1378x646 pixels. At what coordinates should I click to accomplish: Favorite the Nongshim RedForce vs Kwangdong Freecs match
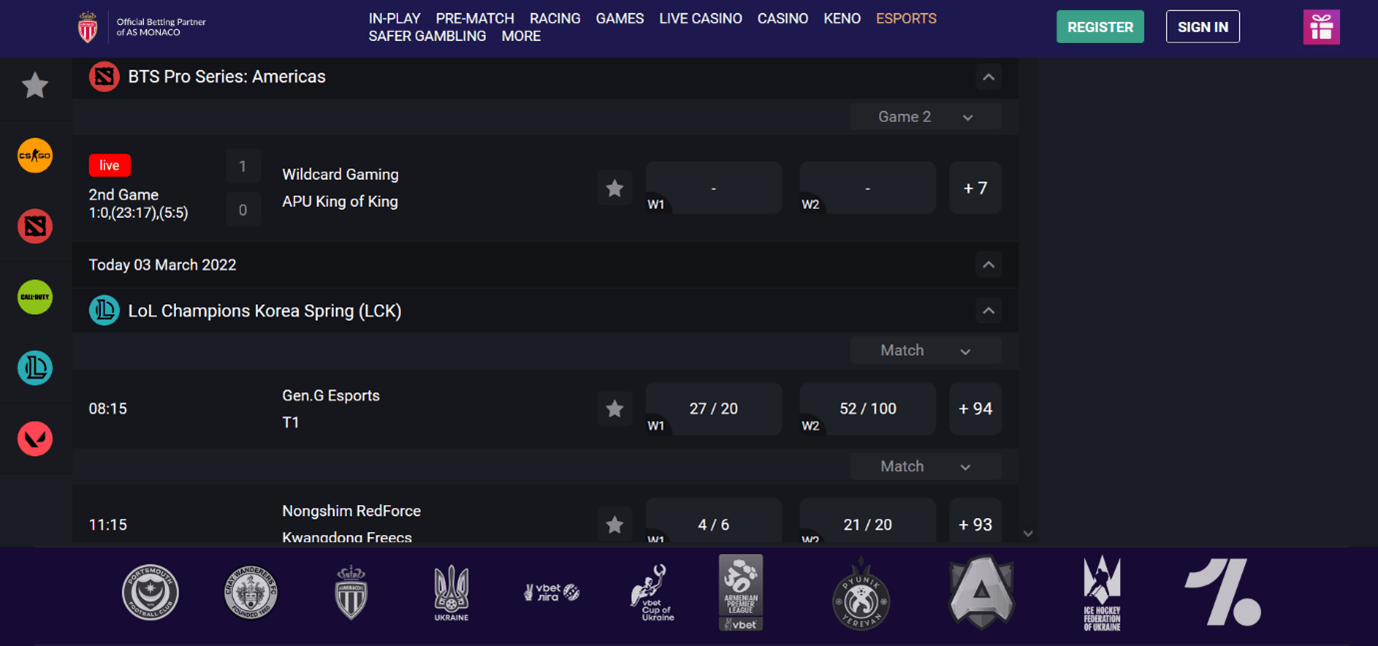(615, 525)
